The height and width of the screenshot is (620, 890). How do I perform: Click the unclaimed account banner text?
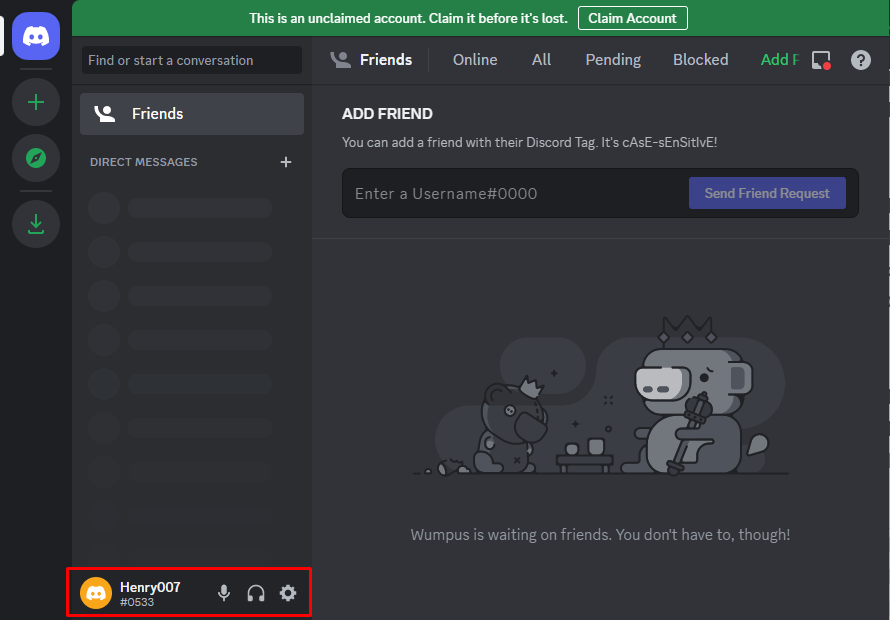(408, 18)
